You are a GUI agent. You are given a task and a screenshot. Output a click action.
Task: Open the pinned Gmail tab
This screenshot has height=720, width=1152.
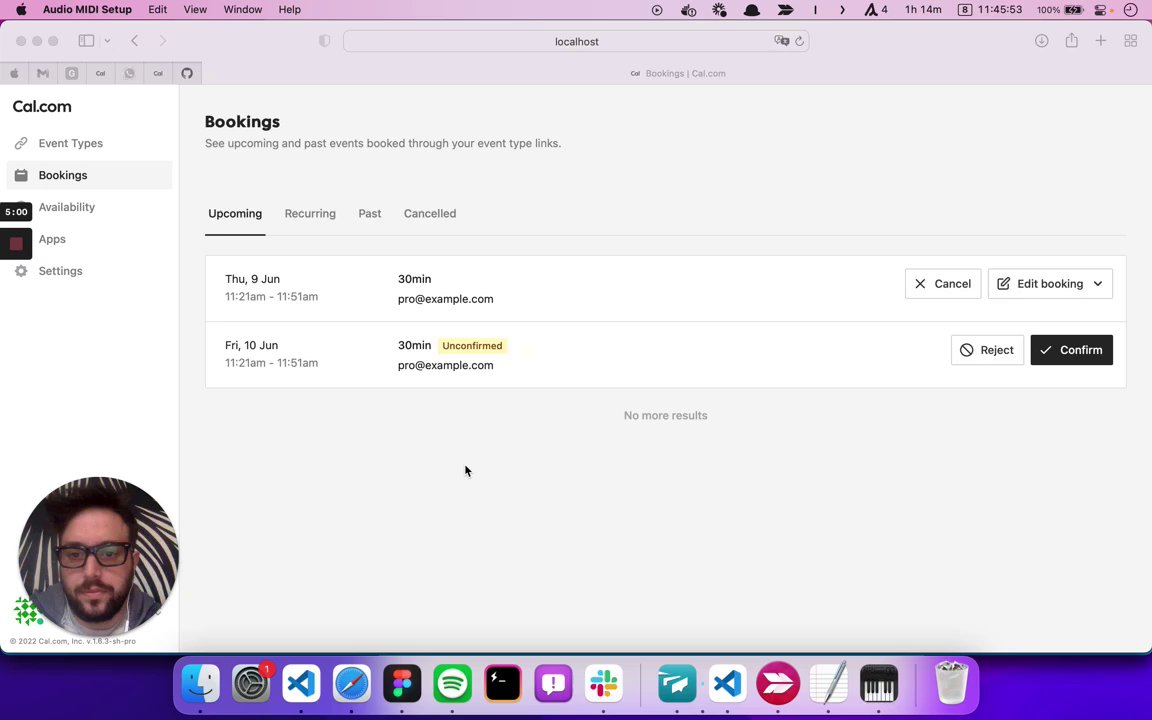[x=43, y=73]
